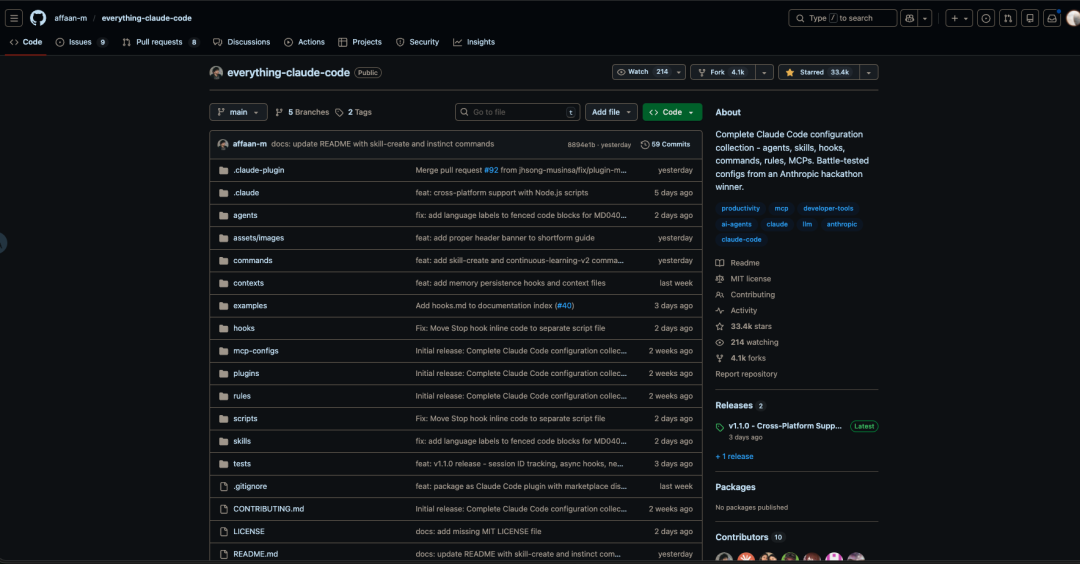The image size is (1080, 564).
Task: Open pull request #92 link
Action: [x=491, y=170]
